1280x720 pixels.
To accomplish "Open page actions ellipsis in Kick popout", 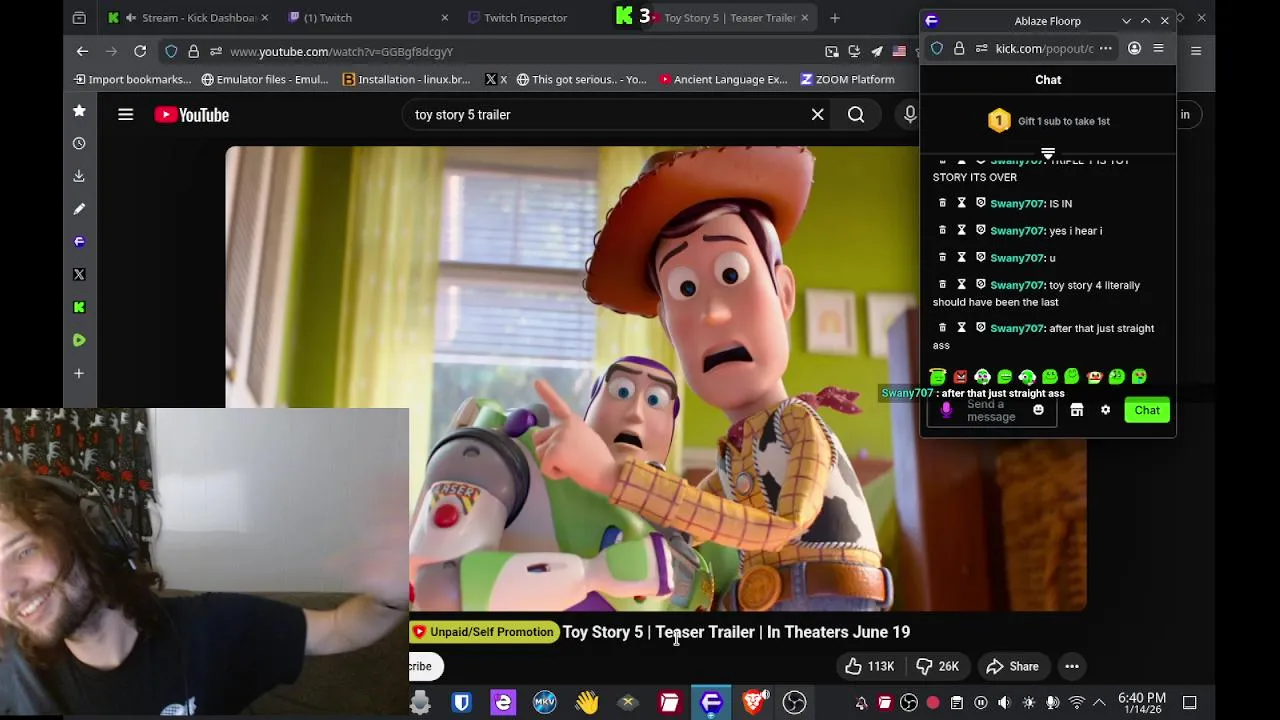I will coord(1105,48).
